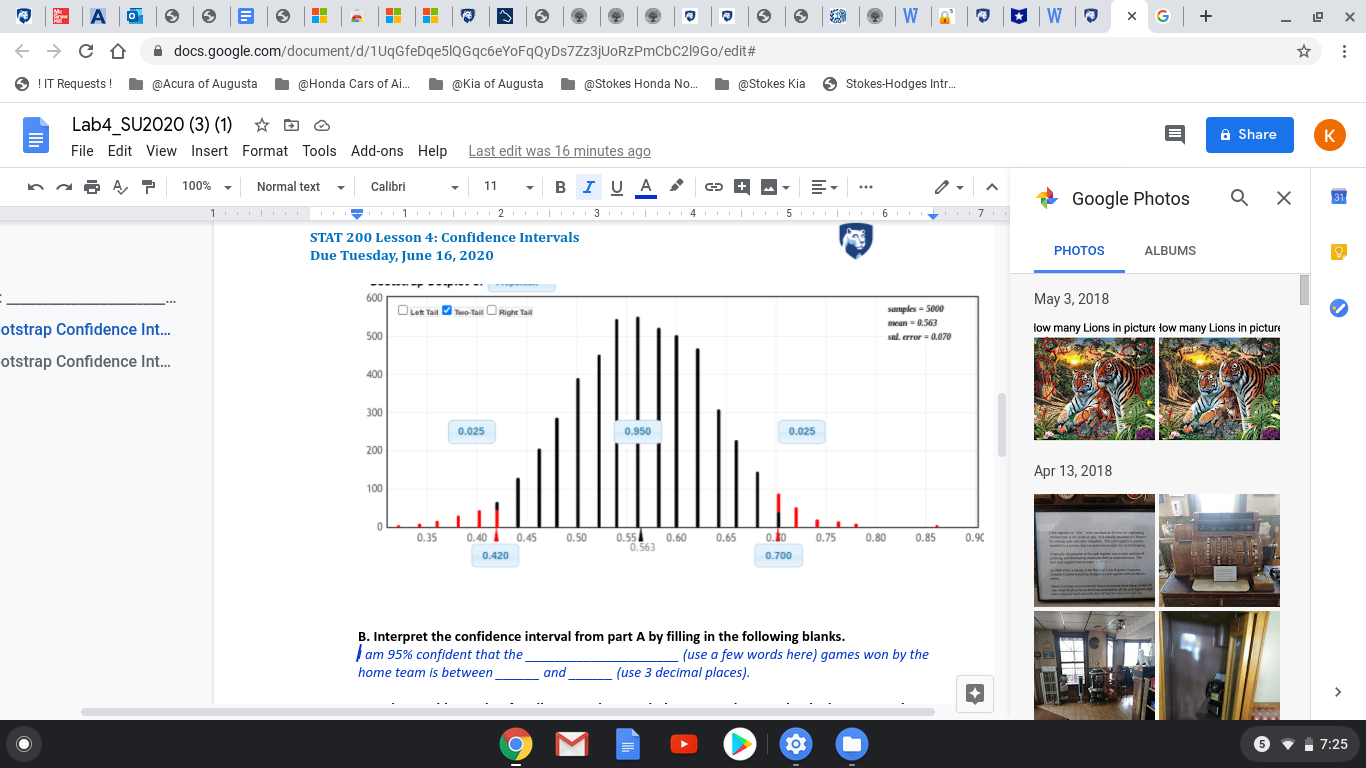The image size is (1366, 768).
Task: Open the Add-ons menu
Action: click(377, 151)
